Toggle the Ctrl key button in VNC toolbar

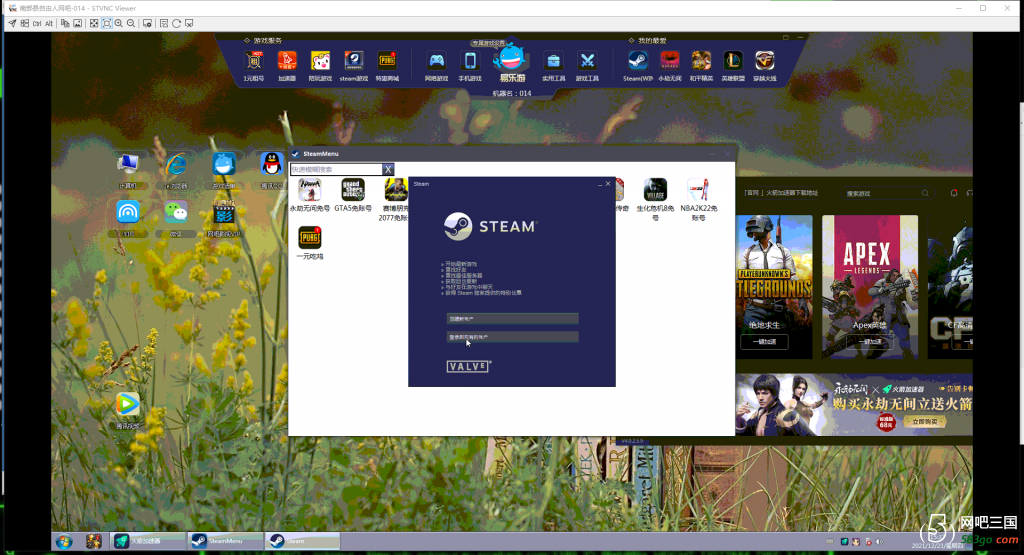pos(37,24)
